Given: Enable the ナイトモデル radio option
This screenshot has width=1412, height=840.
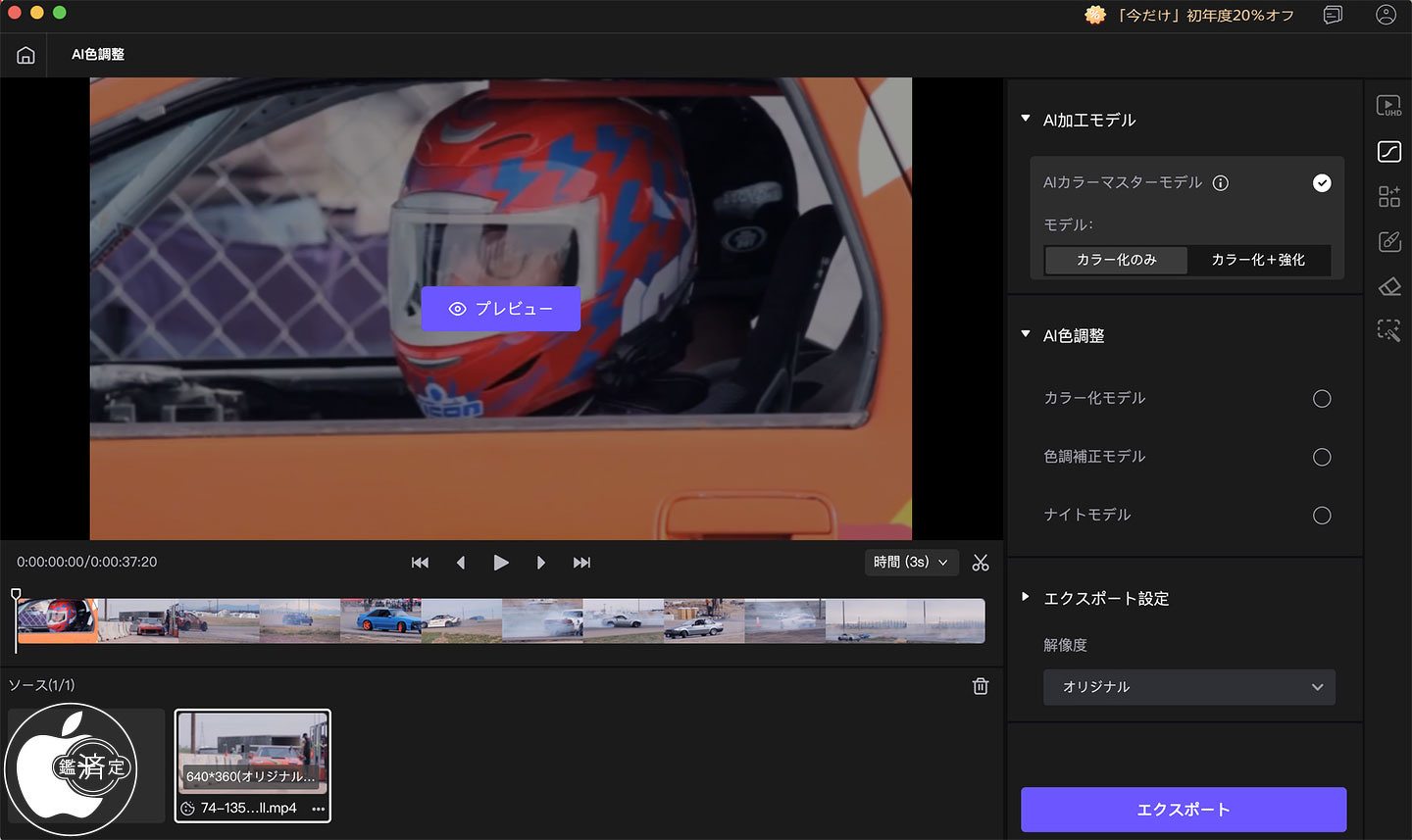Looking at the screenshot, I should [x=1321, y=516].
